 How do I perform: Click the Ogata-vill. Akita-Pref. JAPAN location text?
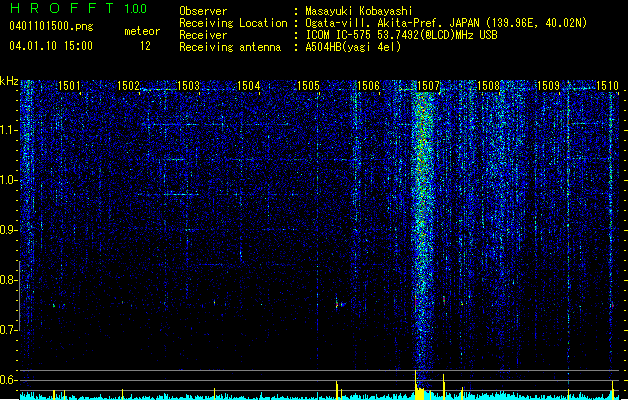(x=446, y=23)
